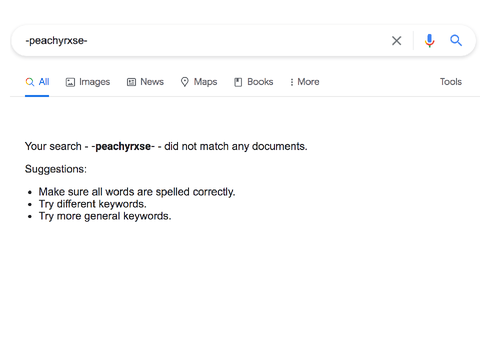Open the Books results tab label
The image size is (480, 360).
[x=260, y=82]
